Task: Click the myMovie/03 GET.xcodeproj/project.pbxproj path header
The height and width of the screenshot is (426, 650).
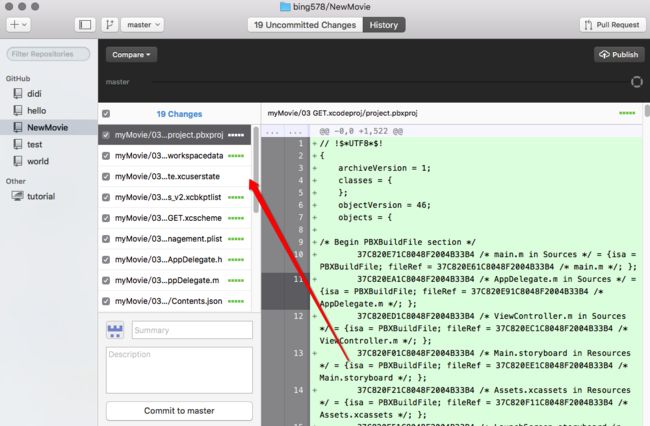Action: (342, 113)
